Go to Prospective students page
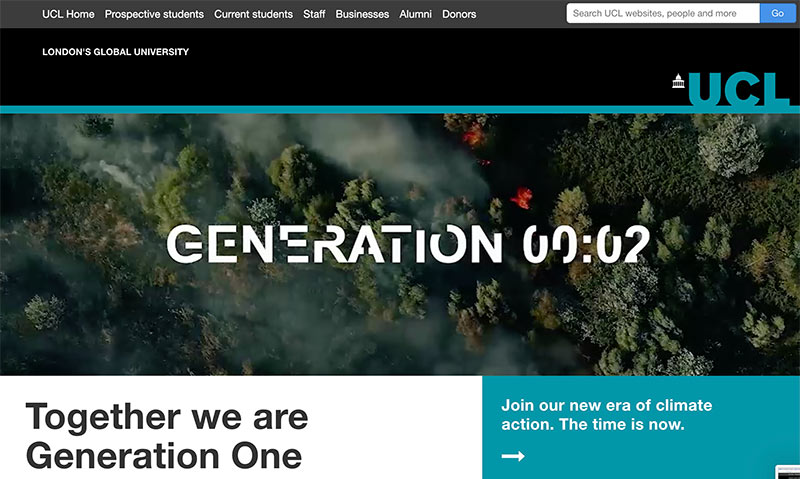 [154, 14]
